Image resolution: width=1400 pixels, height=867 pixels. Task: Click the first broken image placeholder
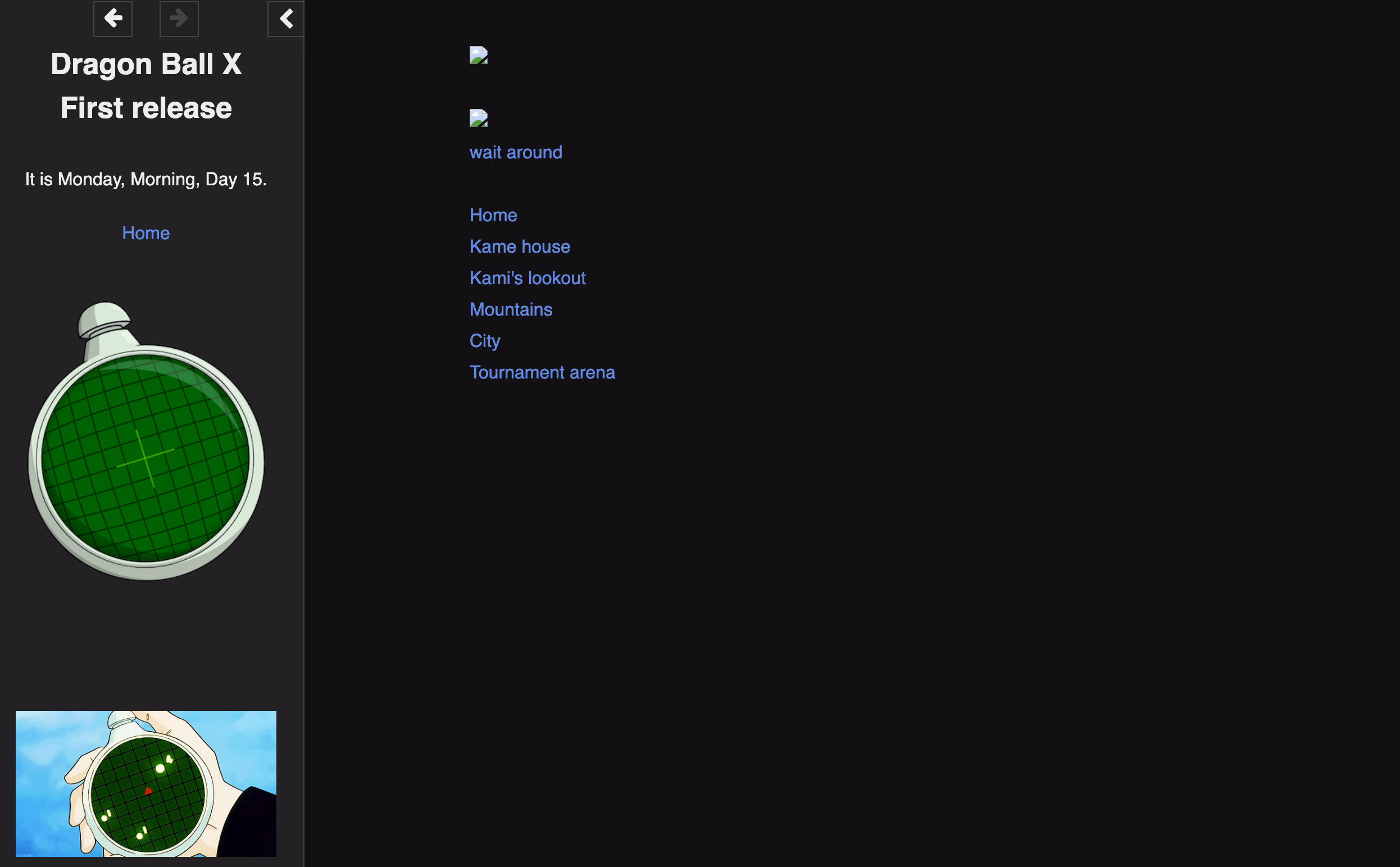coord(478,55)
